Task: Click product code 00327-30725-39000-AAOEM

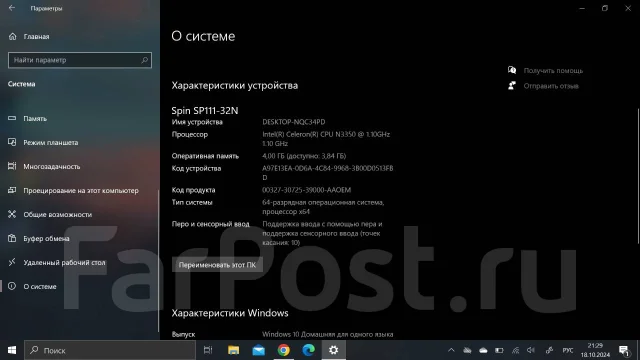Action: coord(307,190)
